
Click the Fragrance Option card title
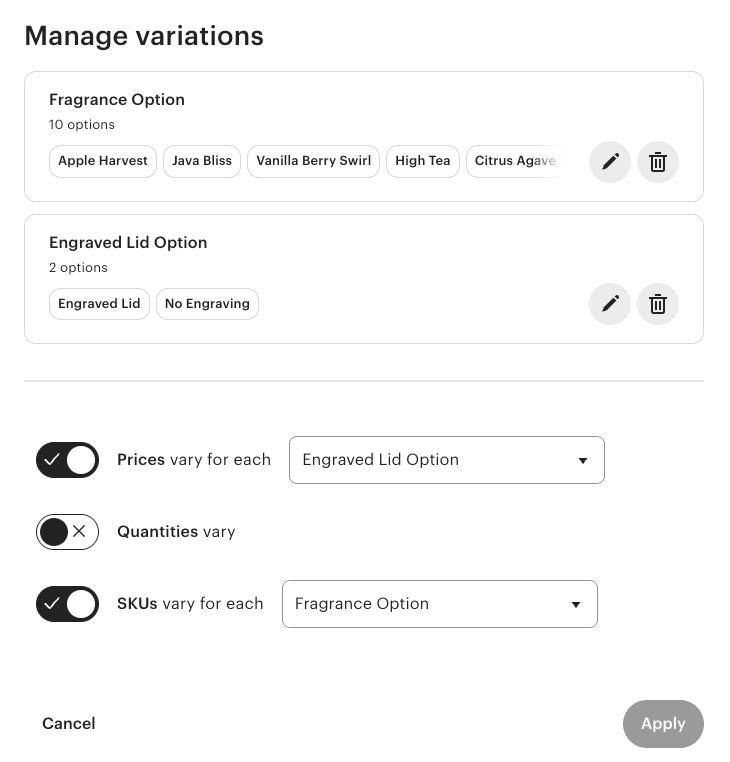(117, 100)
